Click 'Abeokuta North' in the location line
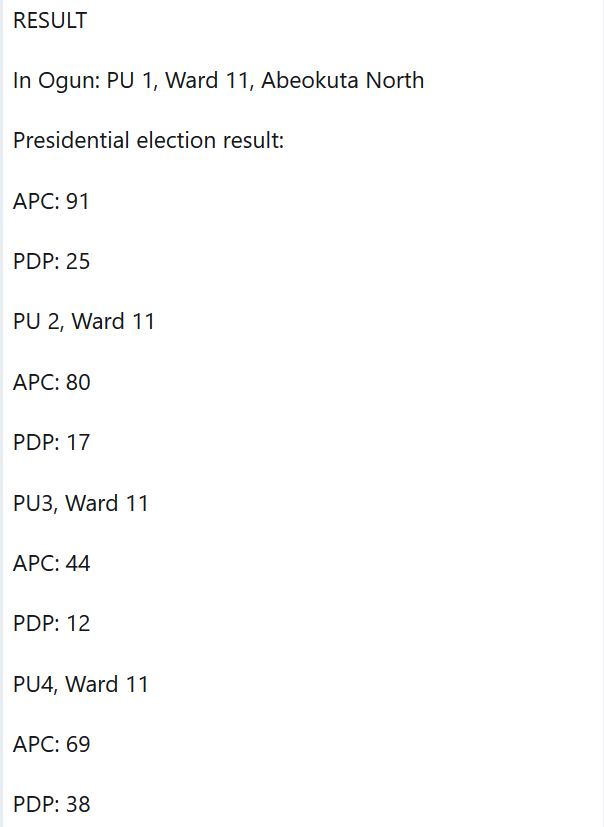This screenshot has height=827, width=604. coord(342,81)
